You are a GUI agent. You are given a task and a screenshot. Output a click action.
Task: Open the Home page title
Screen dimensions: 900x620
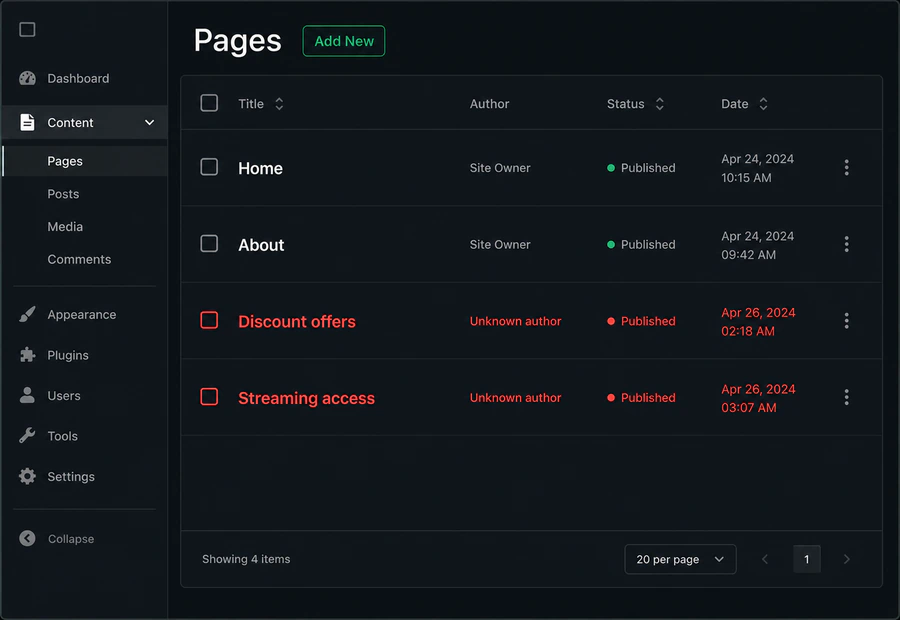point(261,168)
